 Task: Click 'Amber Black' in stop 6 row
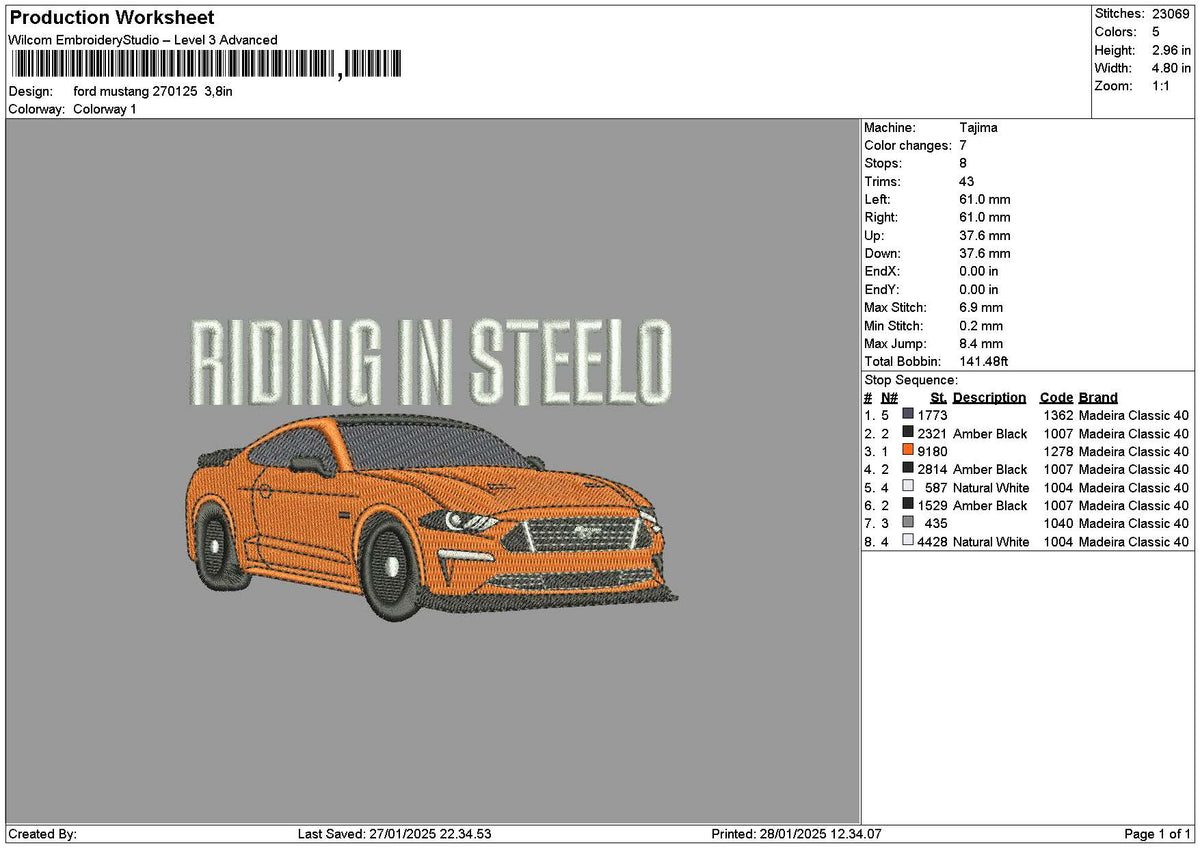pyautogui.click(x=990, y=505)
